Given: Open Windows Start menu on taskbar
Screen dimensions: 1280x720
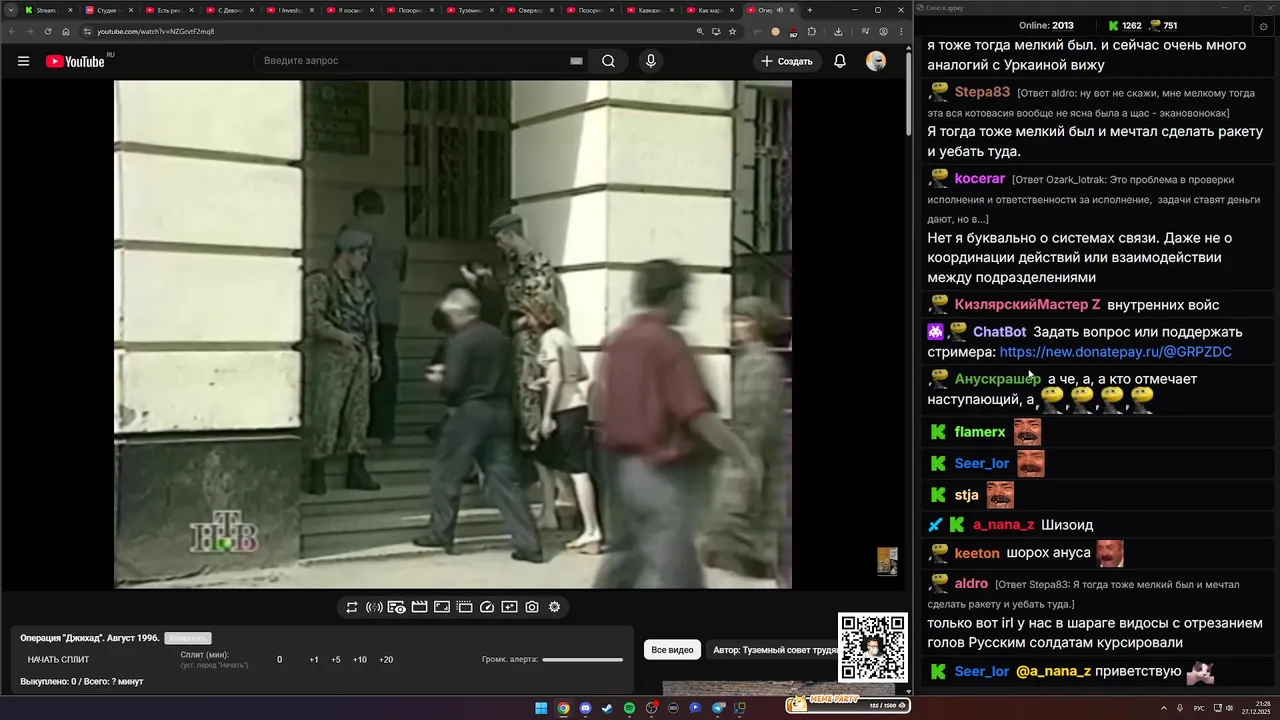Looking at the screenshot, I should tap(541, 708).
